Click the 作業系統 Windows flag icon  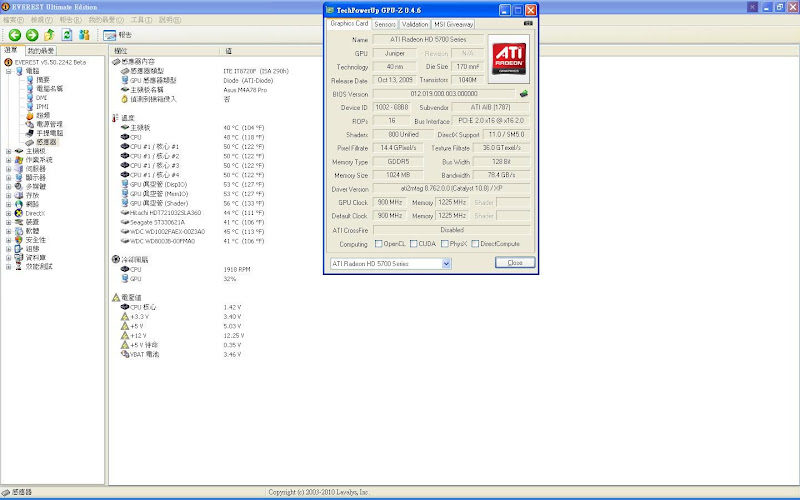[x=19, y=160]
